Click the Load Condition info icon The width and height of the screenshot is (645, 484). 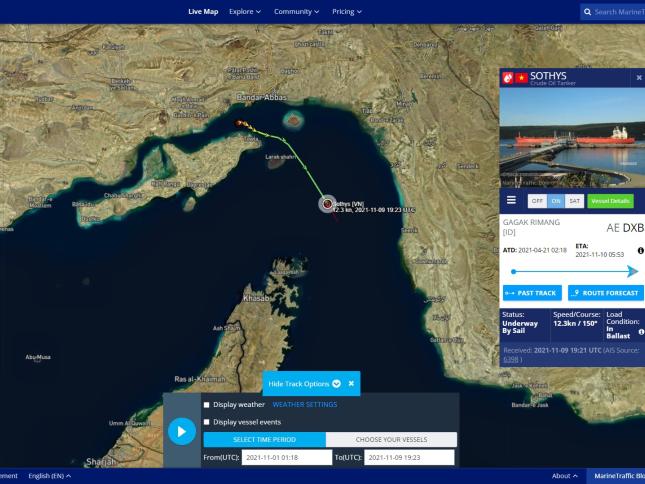click(x=640, y=332)
